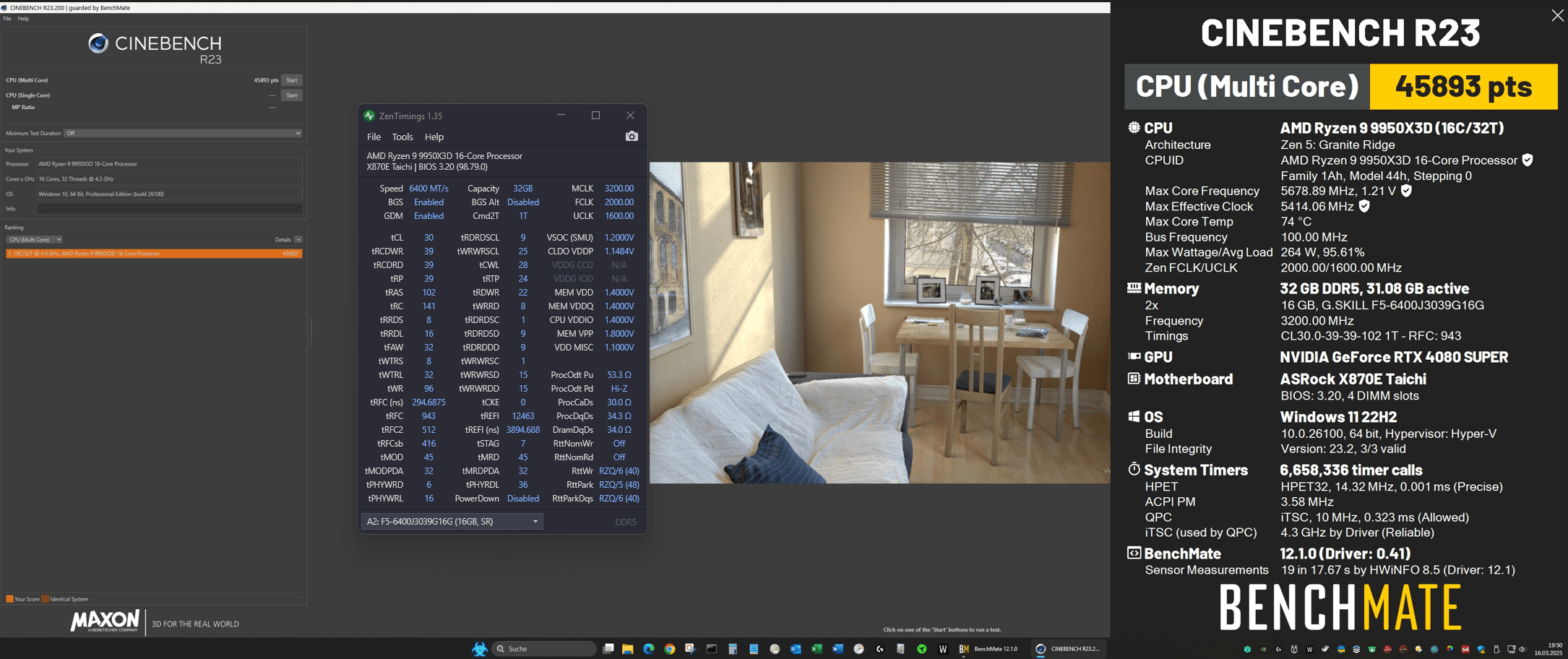Click Capacity value 32GB in ZenTimings

click(522, 189)
